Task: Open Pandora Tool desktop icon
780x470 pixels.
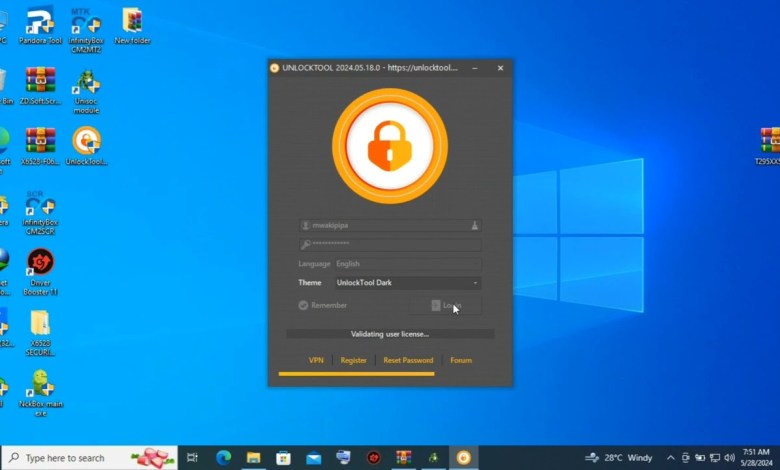Action: [x=40, y=21]
